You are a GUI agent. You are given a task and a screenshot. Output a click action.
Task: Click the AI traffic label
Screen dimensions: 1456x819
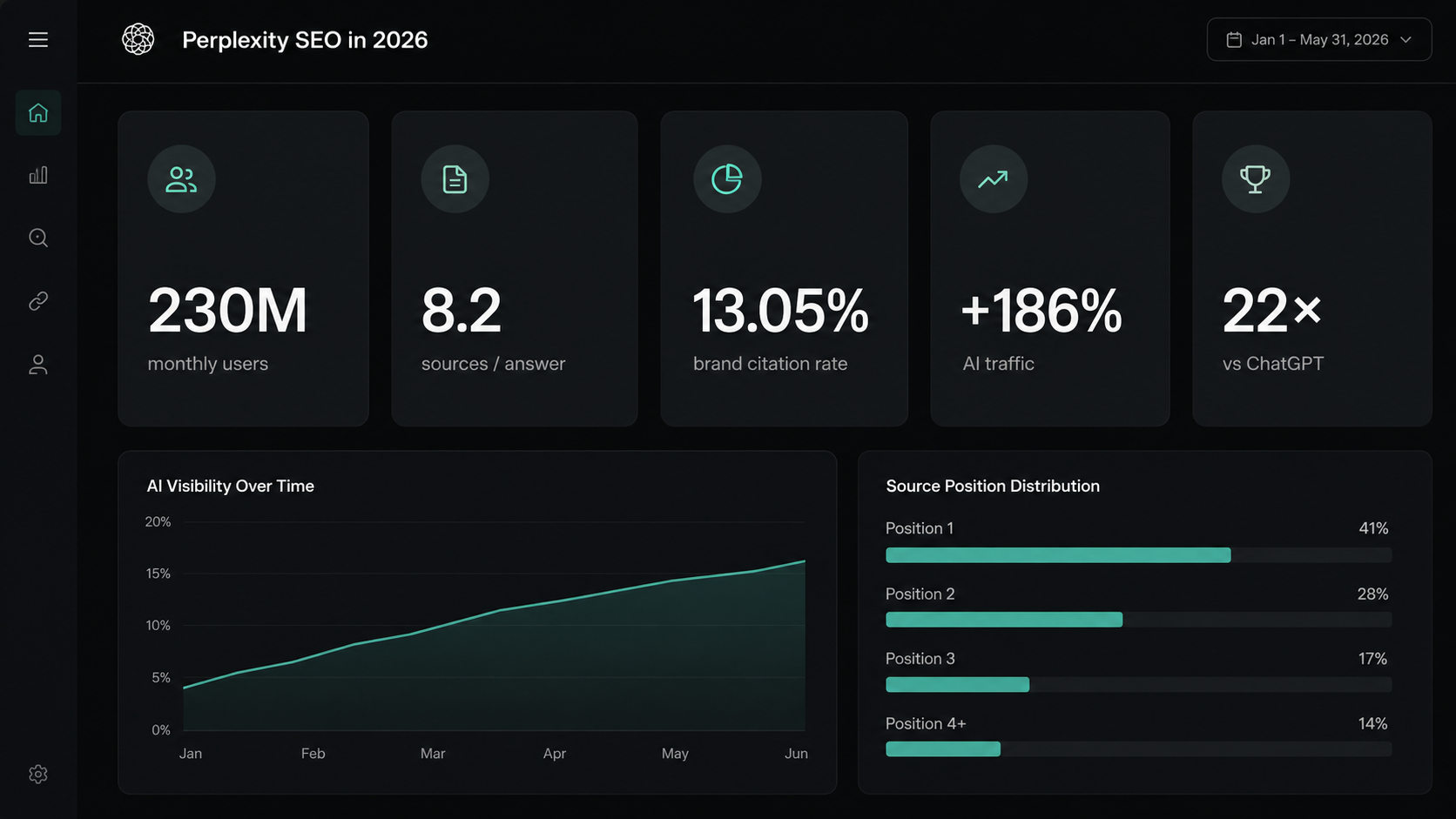pos(998,364)
